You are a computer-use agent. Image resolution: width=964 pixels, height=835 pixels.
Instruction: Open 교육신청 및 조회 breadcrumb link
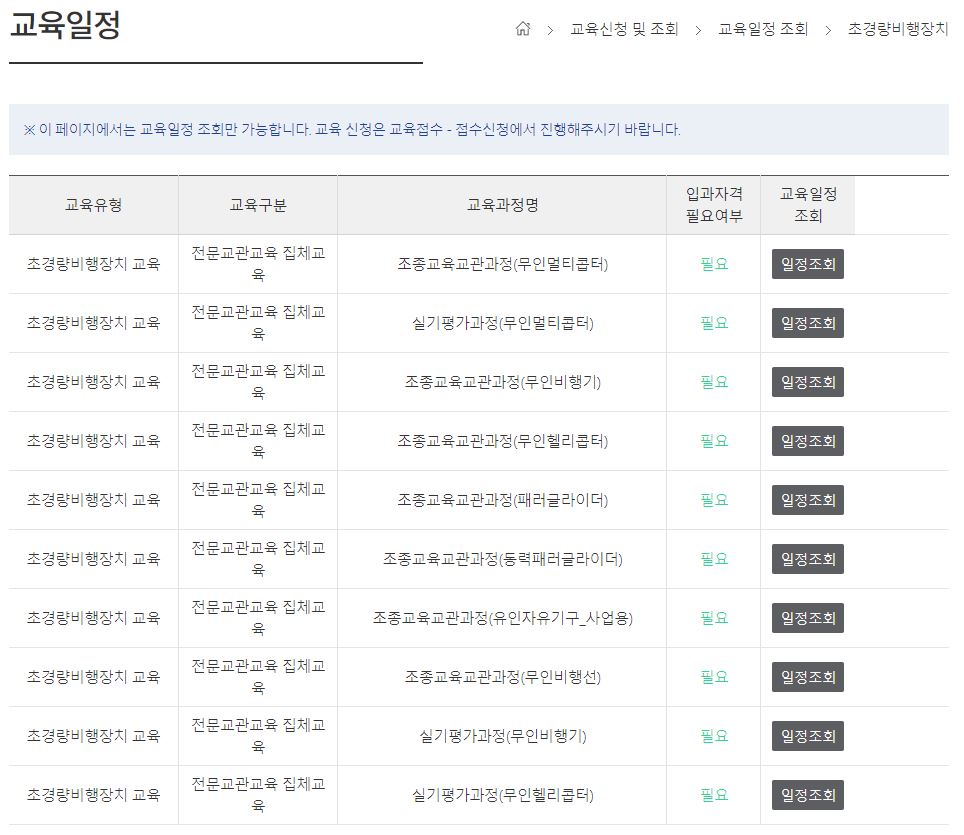[x=624, y=29]
